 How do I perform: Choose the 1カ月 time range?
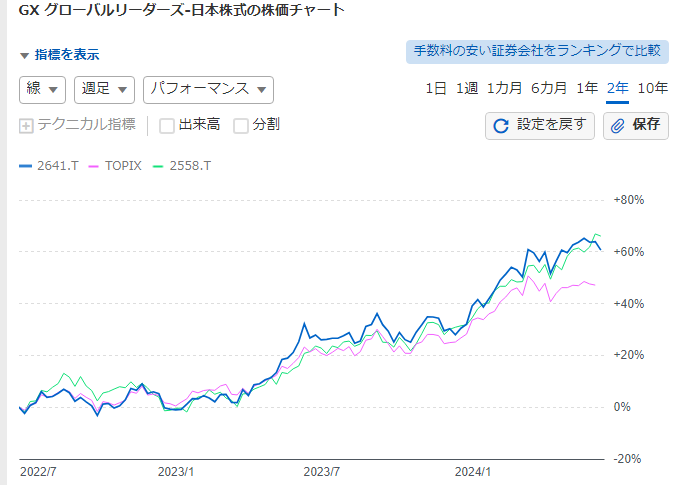click(504, 88)
